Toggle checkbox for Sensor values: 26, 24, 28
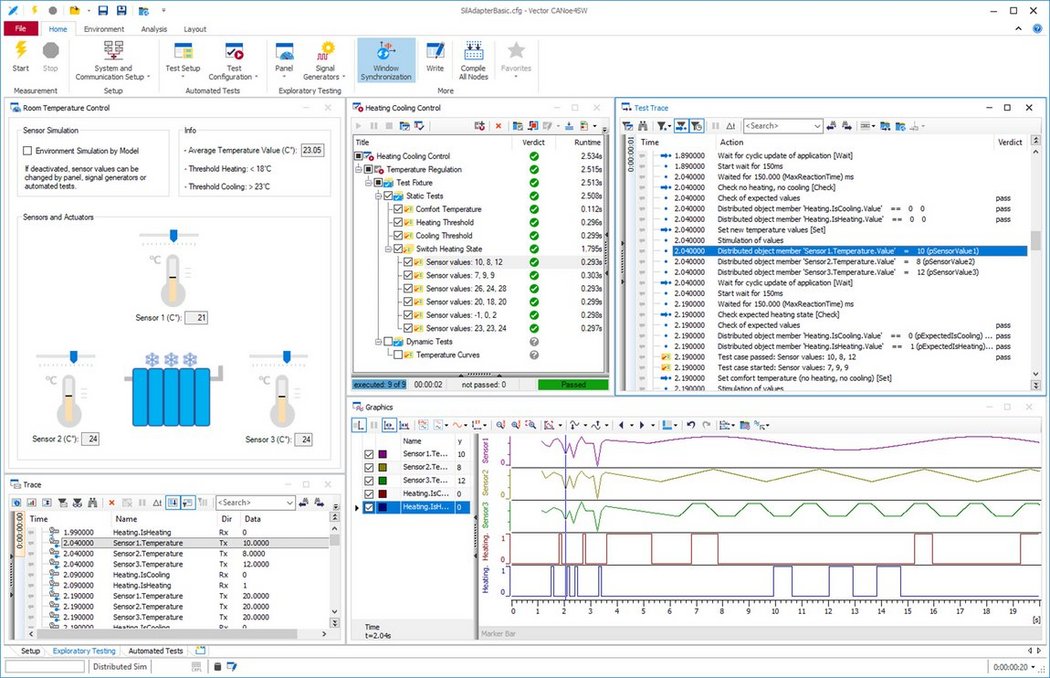This screenshot has height=678, width=1050. (x=408, y=289)
